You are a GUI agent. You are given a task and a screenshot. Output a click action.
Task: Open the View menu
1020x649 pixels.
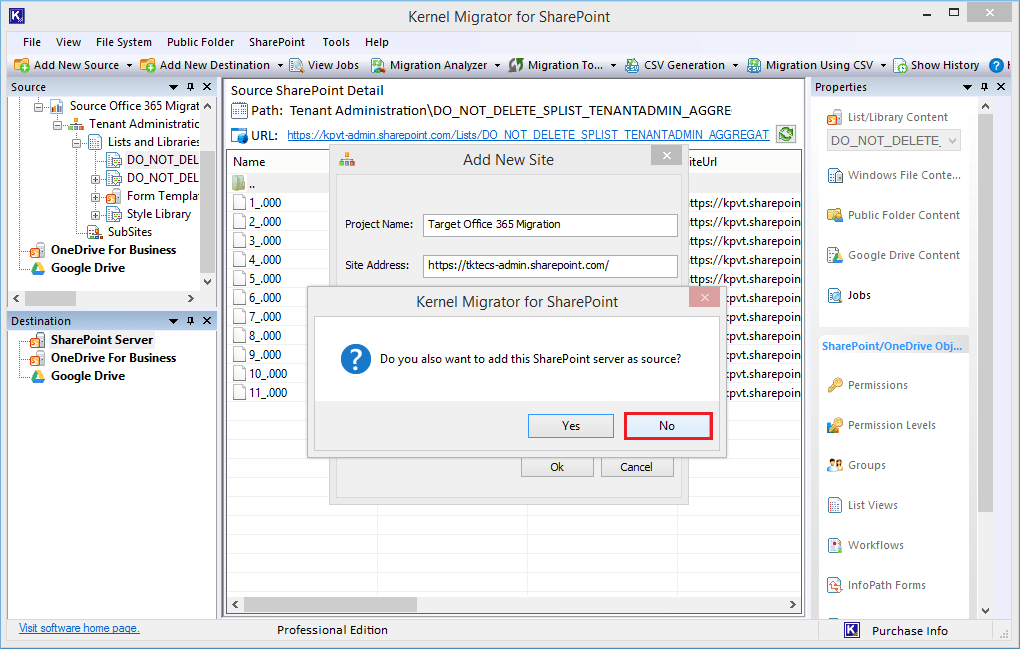(x=68, y=42)
